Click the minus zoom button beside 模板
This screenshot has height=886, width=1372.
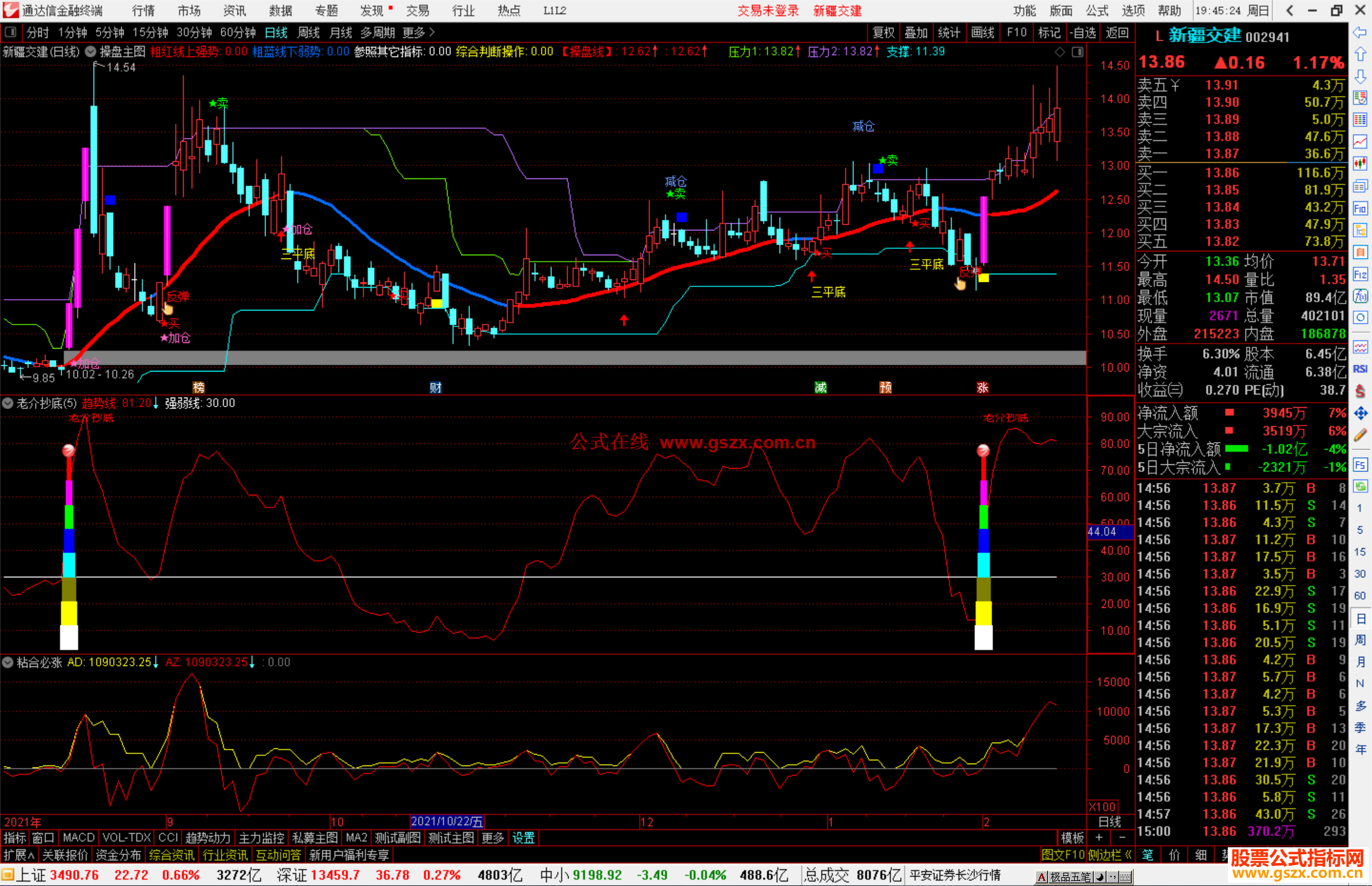(1122, 838)
